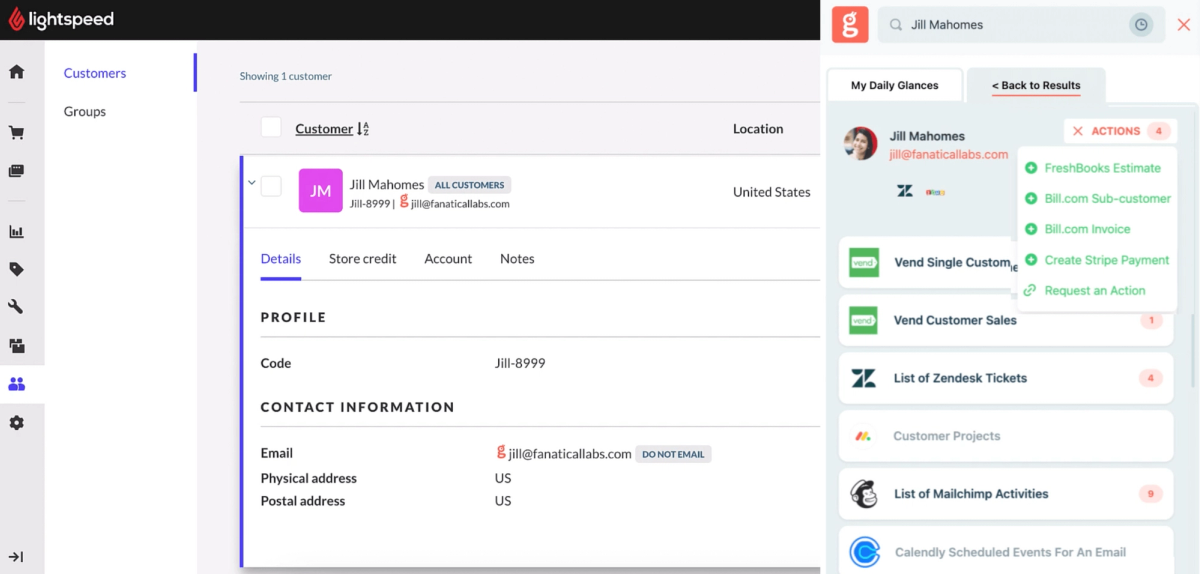This screenshot has height=574, width=1200.
Task: Click the Jill-8999 code value
Action: click(x=520, y=363)
